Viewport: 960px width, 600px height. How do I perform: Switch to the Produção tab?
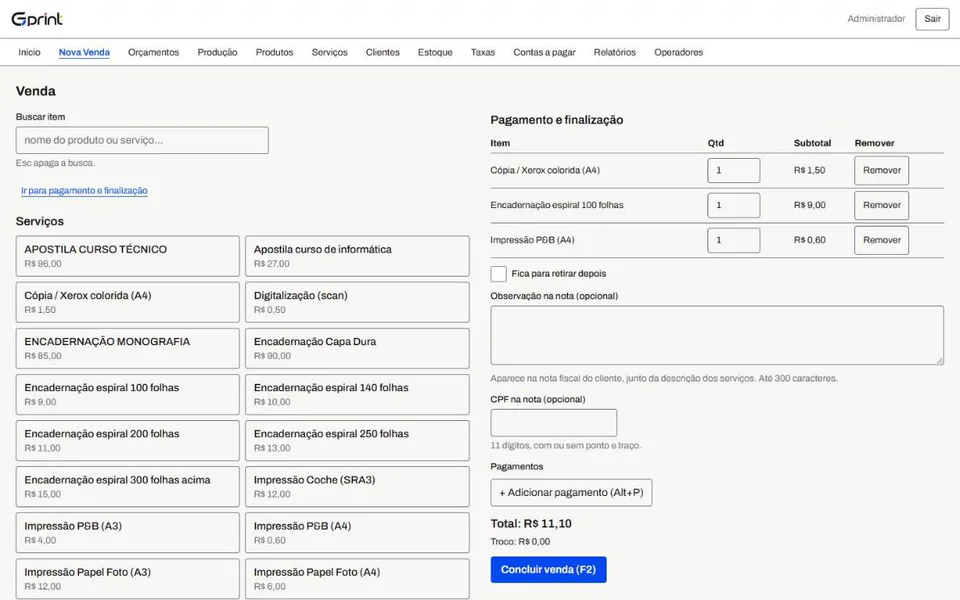point(217,53)
